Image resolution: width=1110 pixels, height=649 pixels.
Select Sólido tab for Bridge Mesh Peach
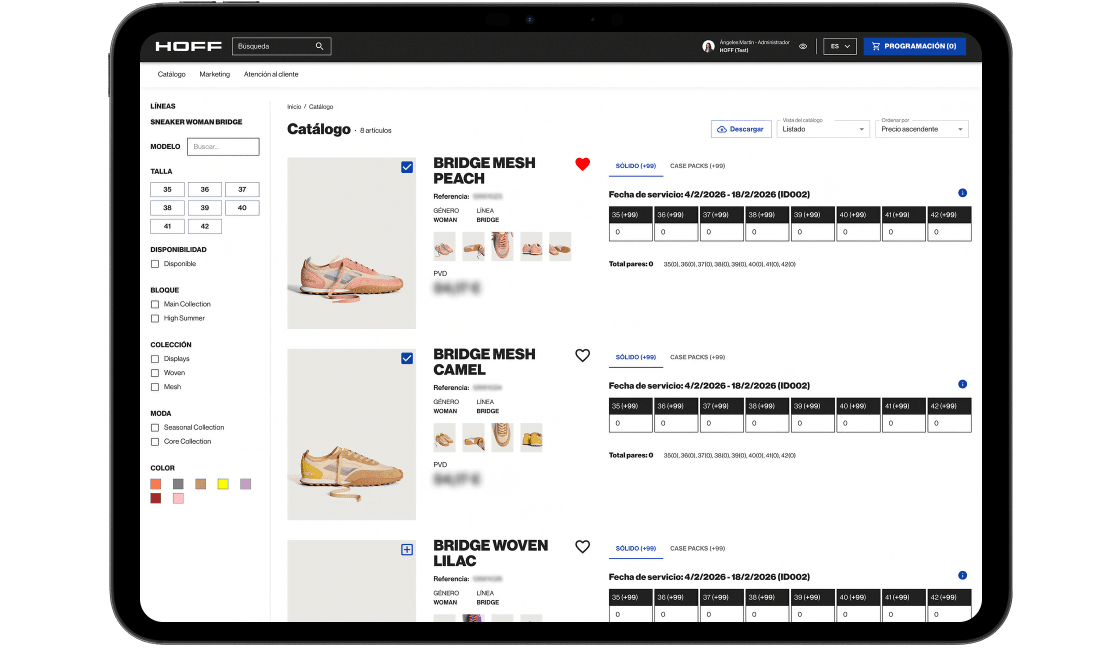click(636, 166)
